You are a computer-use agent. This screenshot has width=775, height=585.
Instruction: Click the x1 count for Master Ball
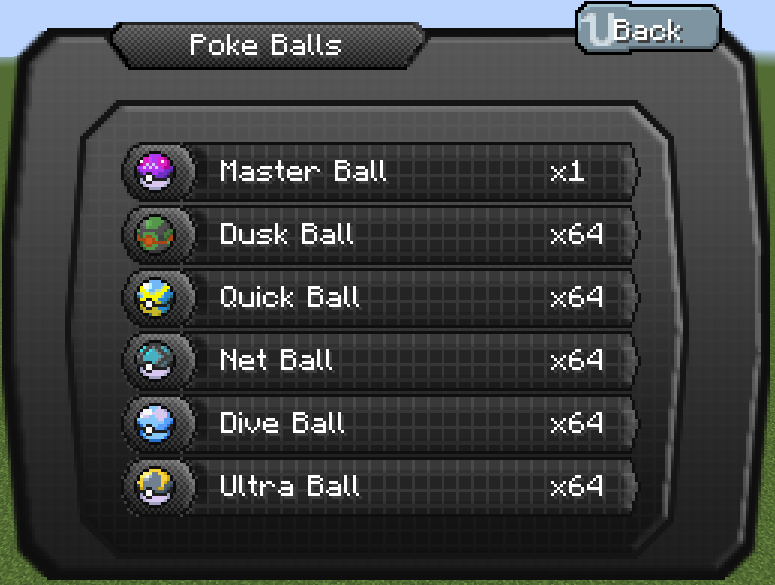[x=567, y=171]
